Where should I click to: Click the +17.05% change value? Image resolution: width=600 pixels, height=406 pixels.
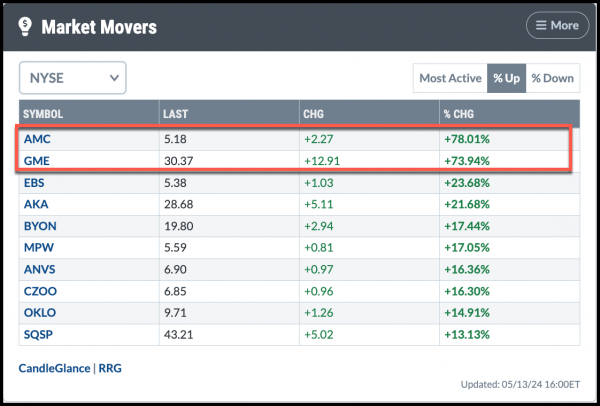(x=467, y=247)
